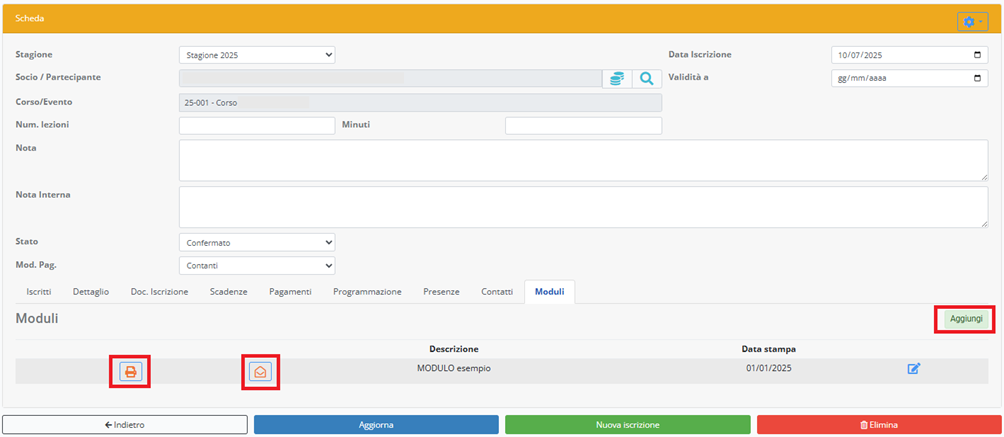
Task: Click the blue Aggiorna button
Action: (376, 425)
